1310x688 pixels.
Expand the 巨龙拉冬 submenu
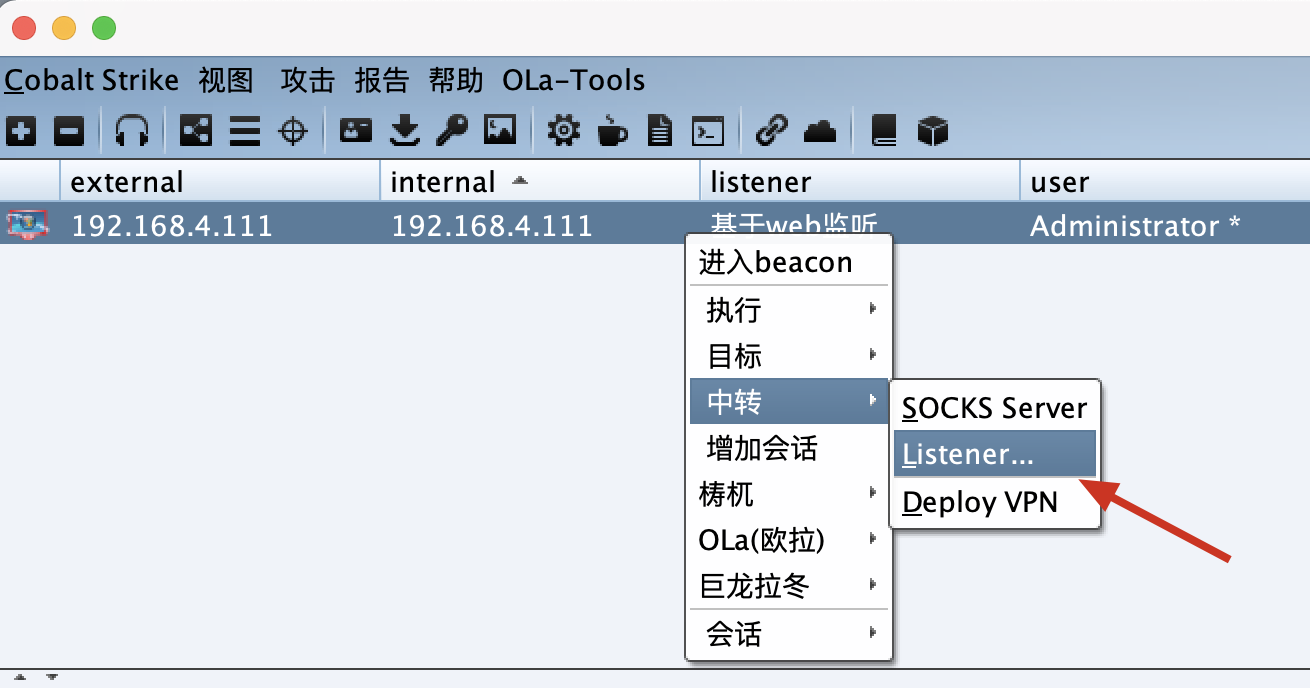click(788, 585)
